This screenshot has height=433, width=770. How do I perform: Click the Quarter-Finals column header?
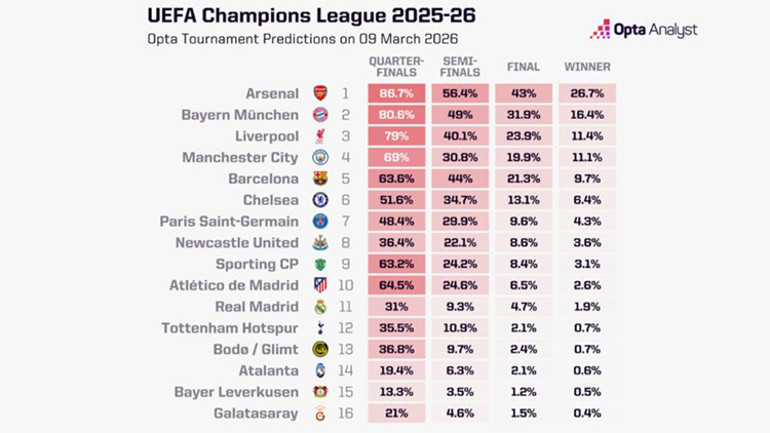coord(396,67)
